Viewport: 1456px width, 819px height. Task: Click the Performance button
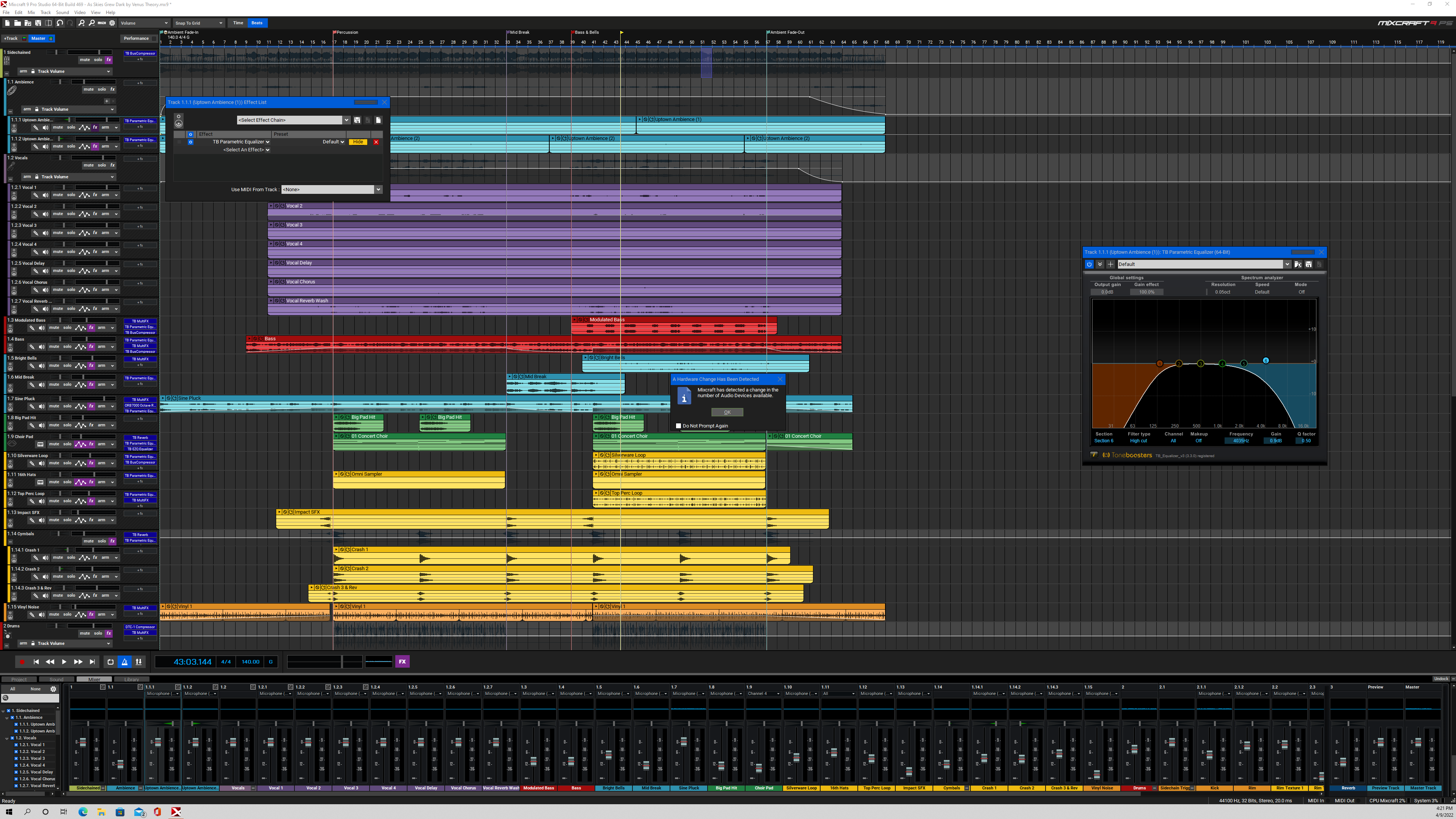(138, 38)
